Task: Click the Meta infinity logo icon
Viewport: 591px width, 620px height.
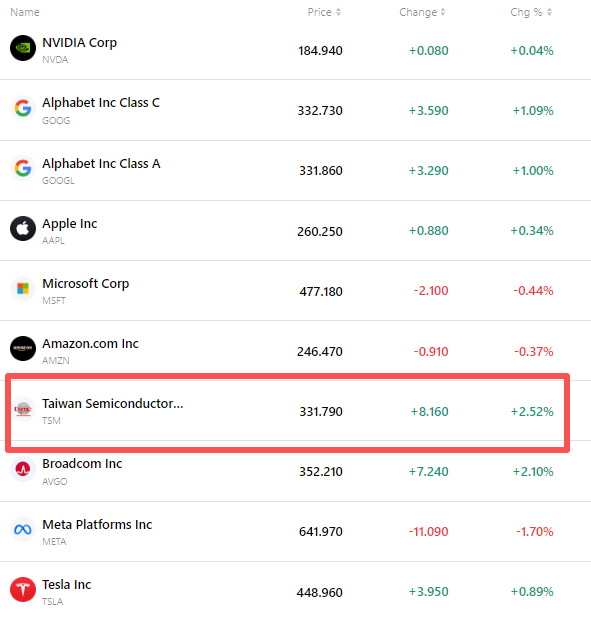Action: click(x=23, y=529)
